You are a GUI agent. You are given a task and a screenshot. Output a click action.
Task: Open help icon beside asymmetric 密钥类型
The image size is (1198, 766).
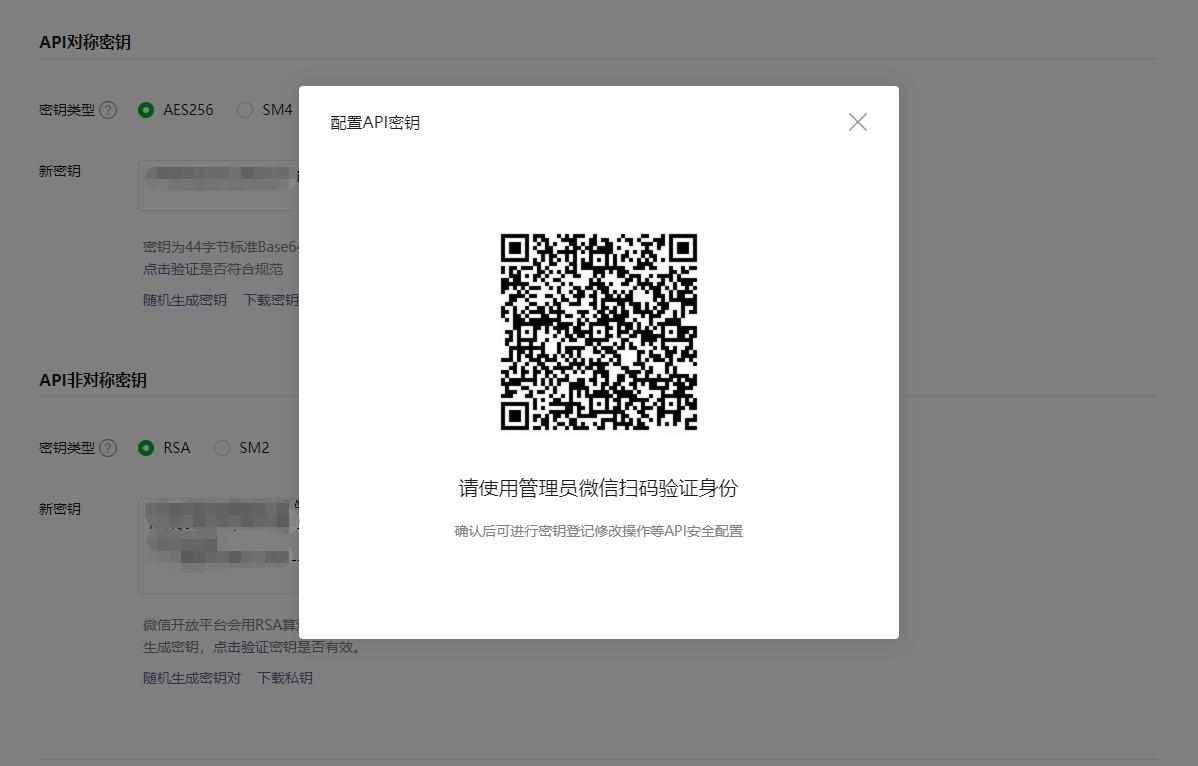108,448
